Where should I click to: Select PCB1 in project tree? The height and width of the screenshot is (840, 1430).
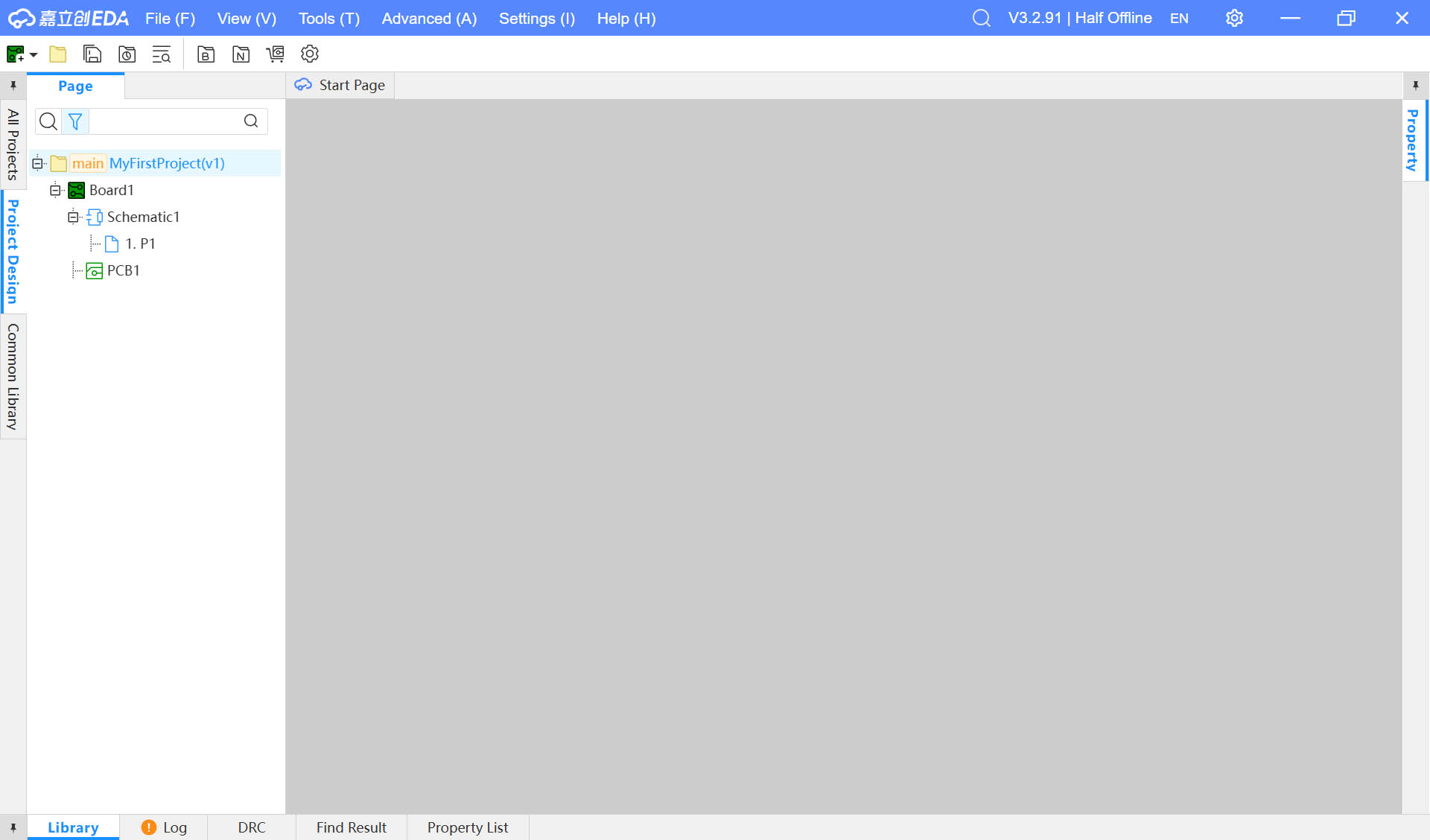[x=123, y=270]
